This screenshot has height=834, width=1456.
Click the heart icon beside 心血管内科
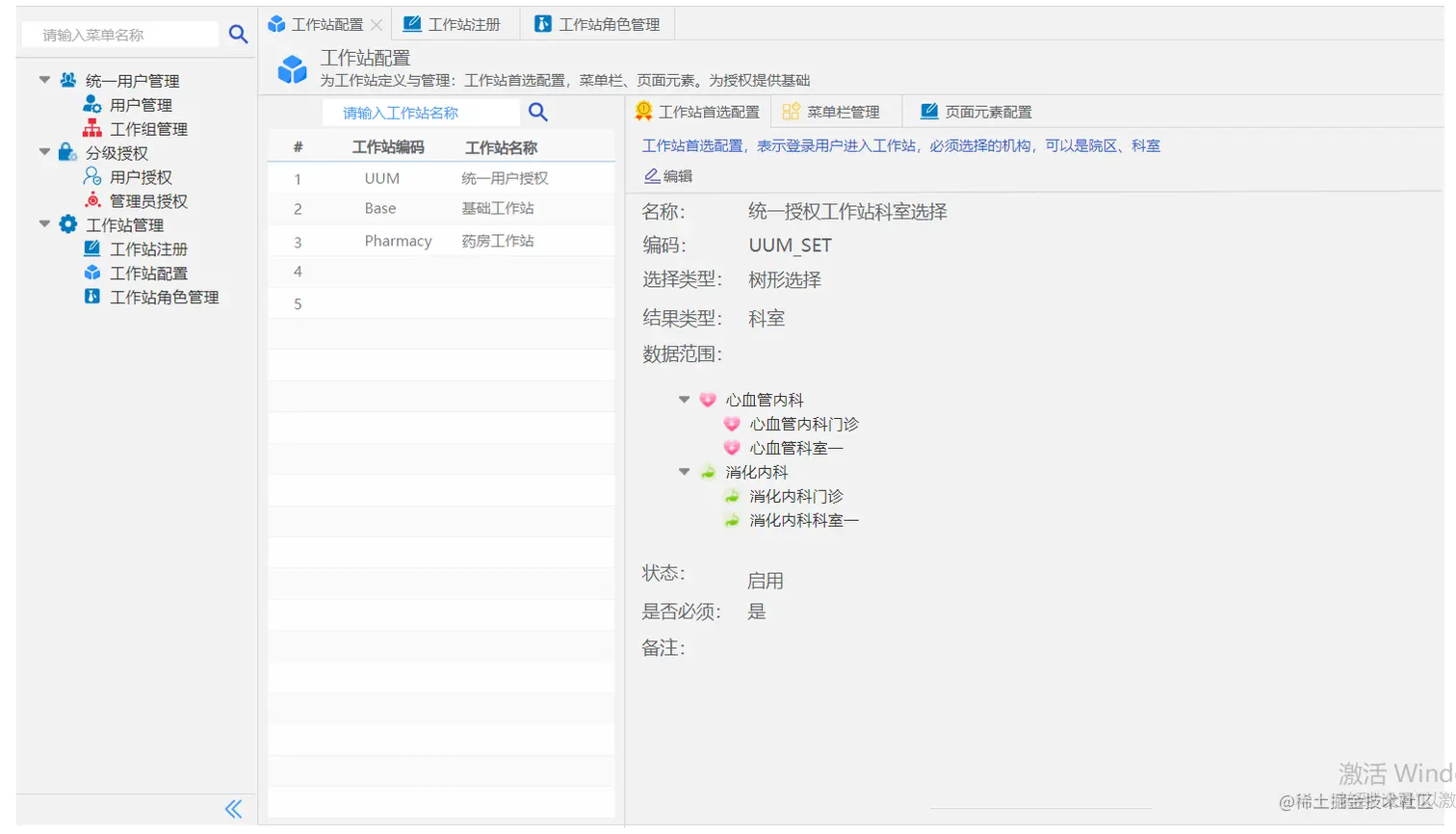click(x=708, y=400)
